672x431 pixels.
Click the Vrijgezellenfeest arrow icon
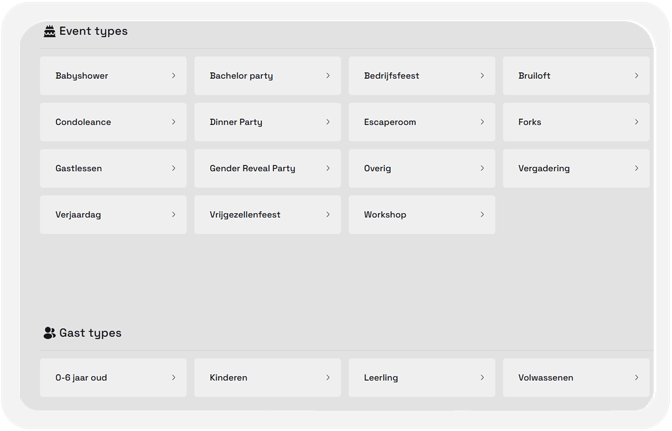[328, 215]
